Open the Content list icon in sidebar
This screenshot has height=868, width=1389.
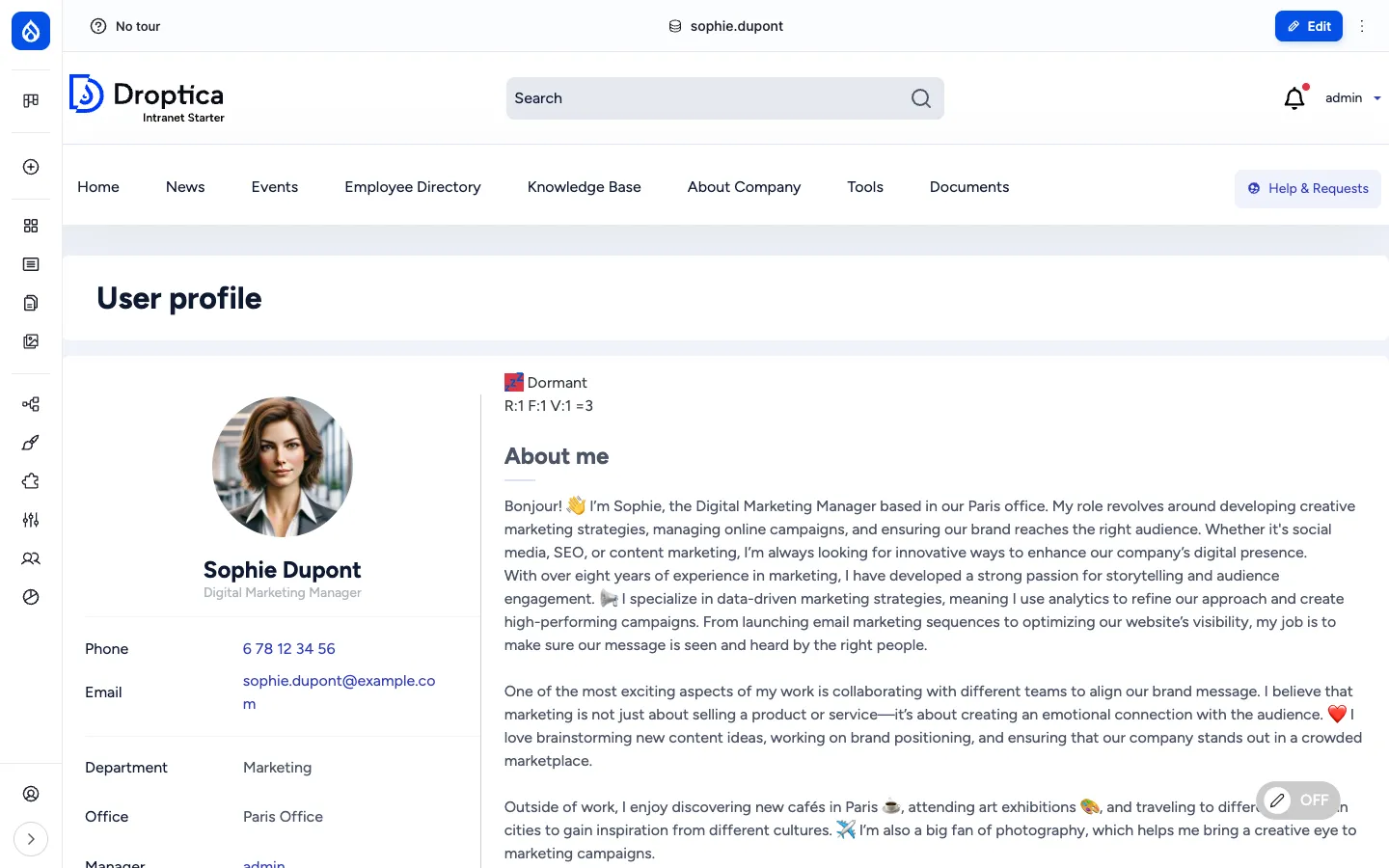[x=31, y=264]
